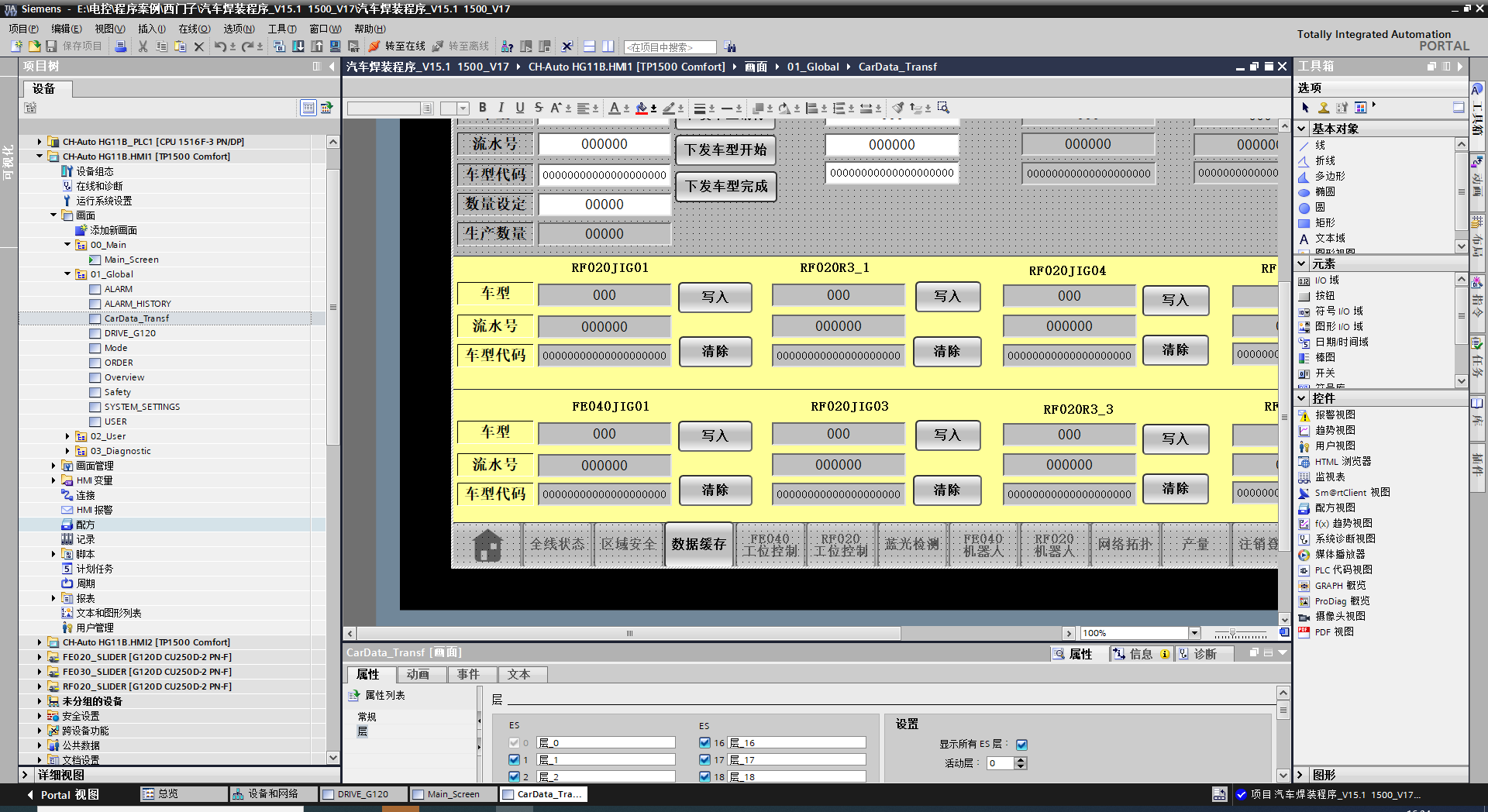
Task: Click the zoom slider beside 100%
Action: [1240, 634]
